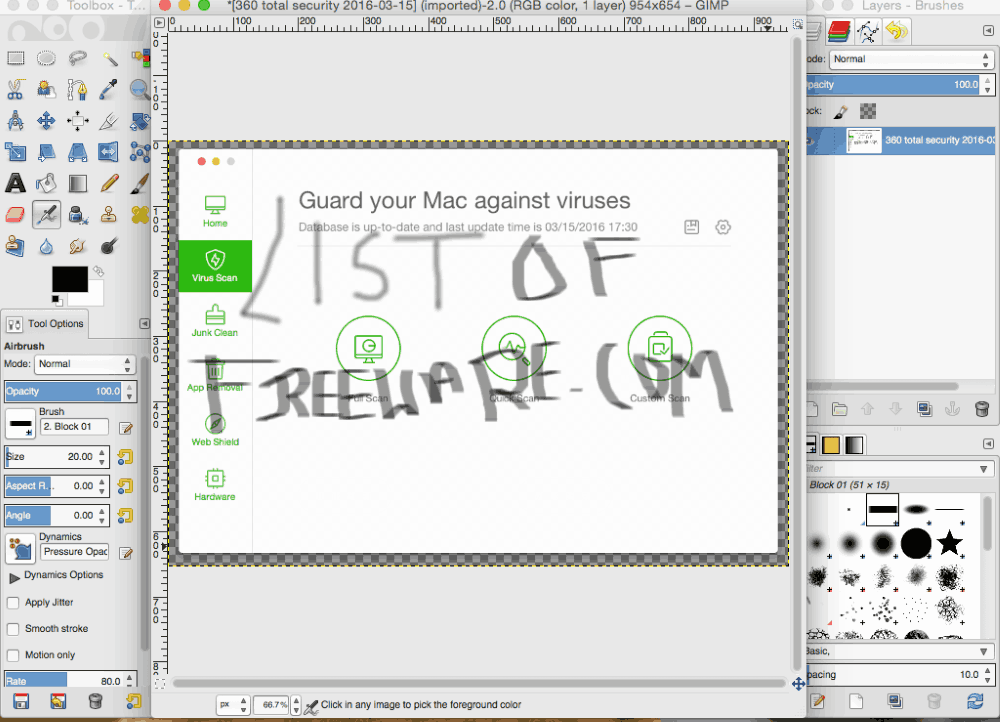Select the Paths tool
The width and height of the screenshot is (1000, 722).
pyautogui.click(x=77, y=89)
